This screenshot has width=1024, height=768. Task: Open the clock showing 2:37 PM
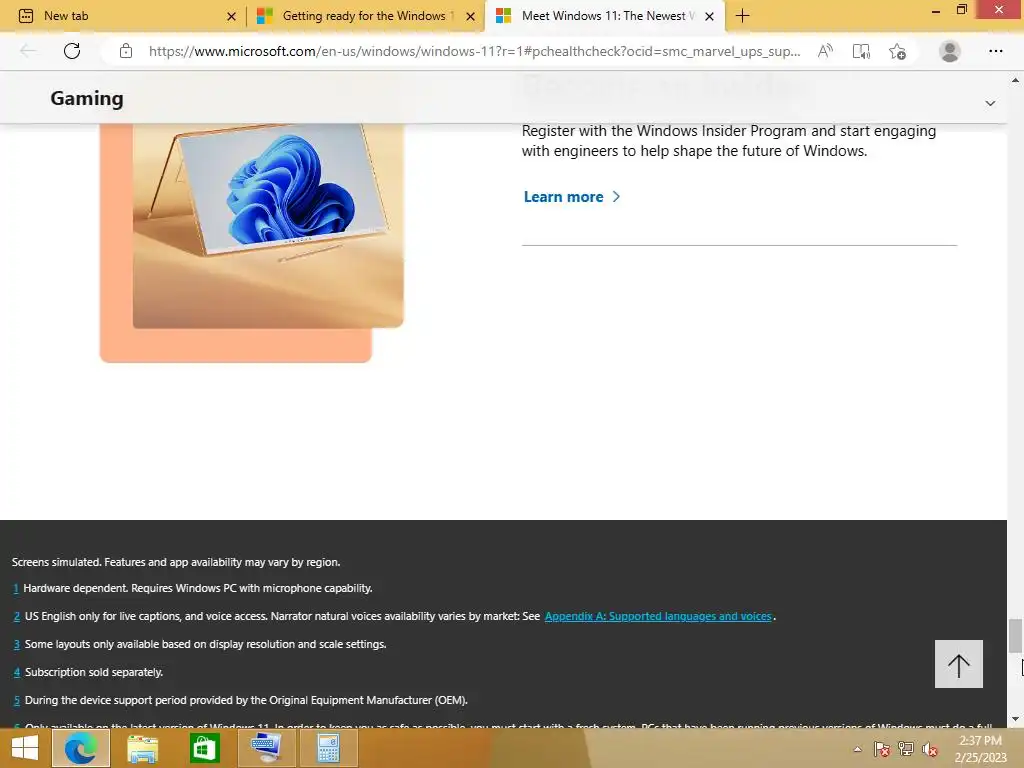click(980, 749)
